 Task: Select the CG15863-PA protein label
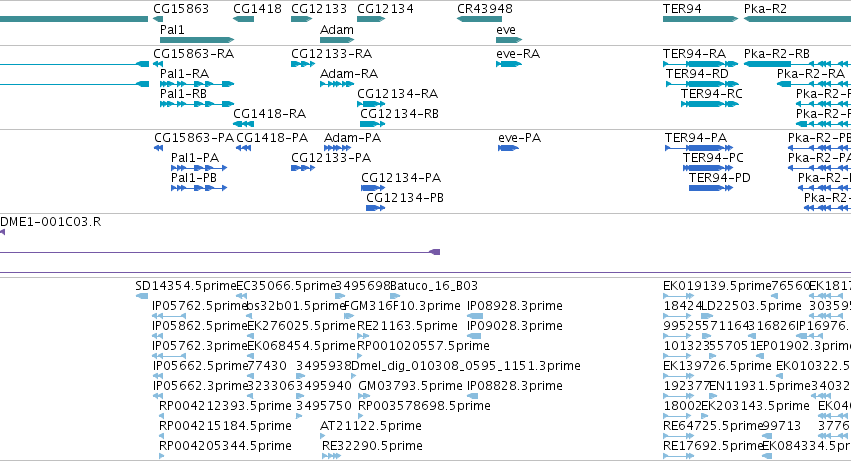coord(194,138)
